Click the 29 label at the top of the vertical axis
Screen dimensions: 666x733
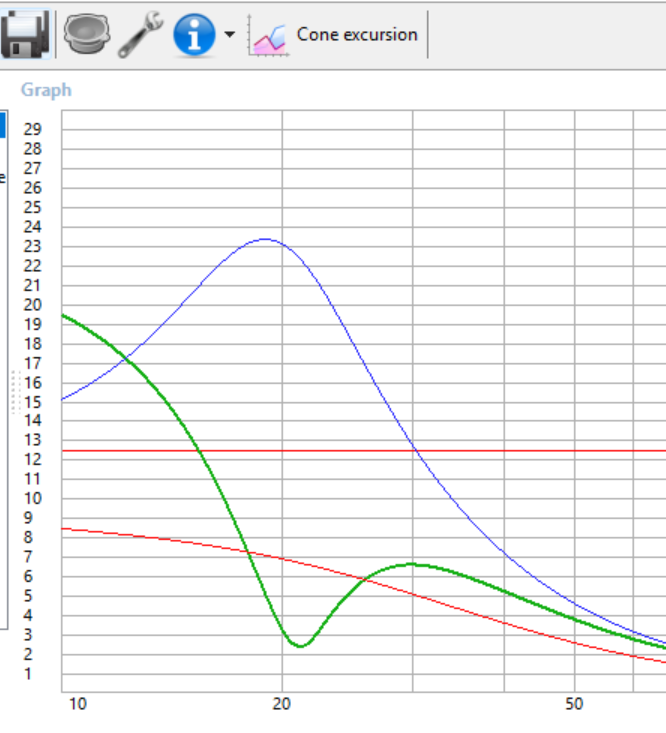[33, 129]
